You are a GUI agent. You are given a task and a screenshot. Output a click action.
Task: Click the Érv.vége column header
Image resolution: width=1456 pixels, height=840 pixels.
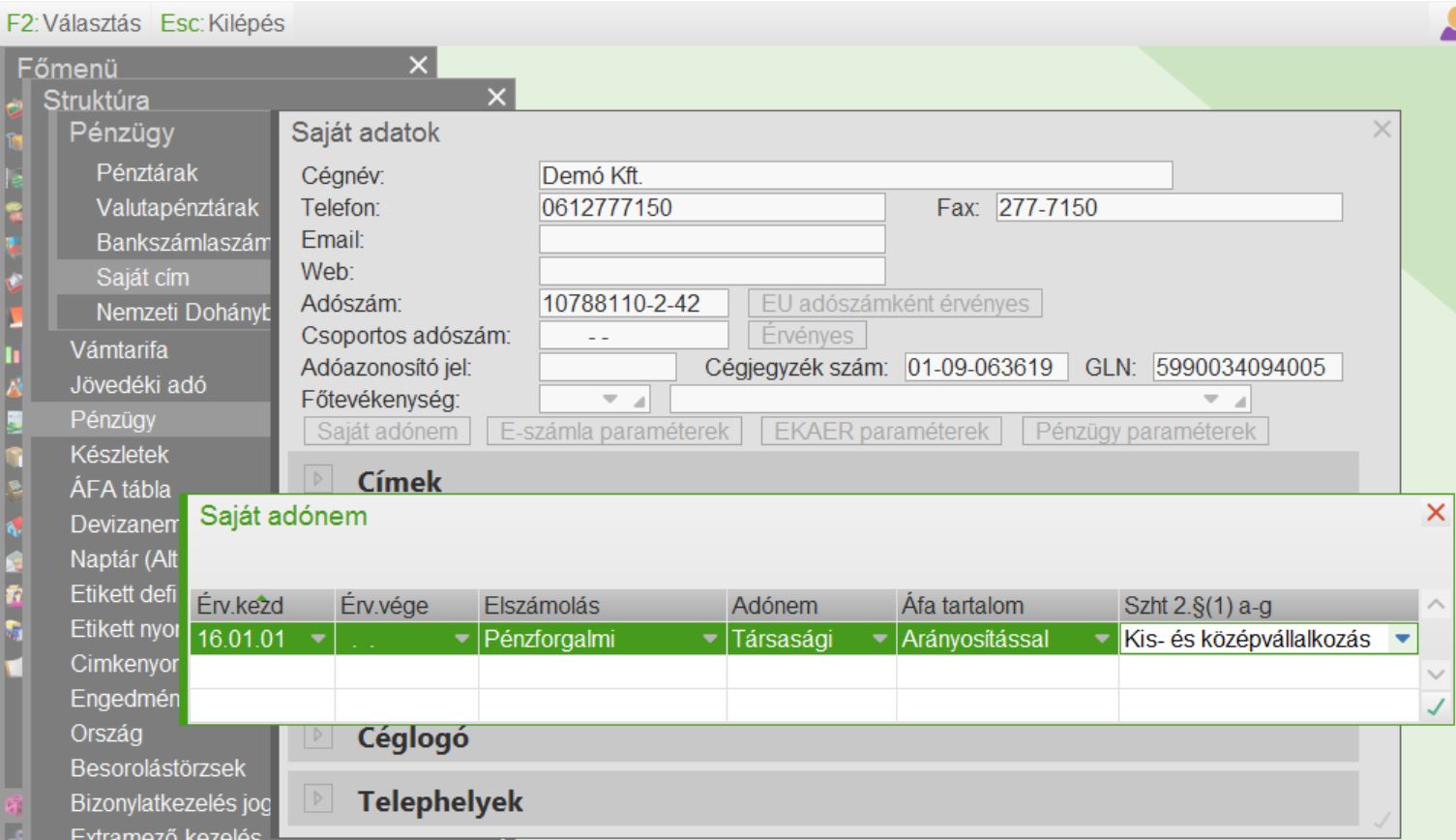(406, 606)
